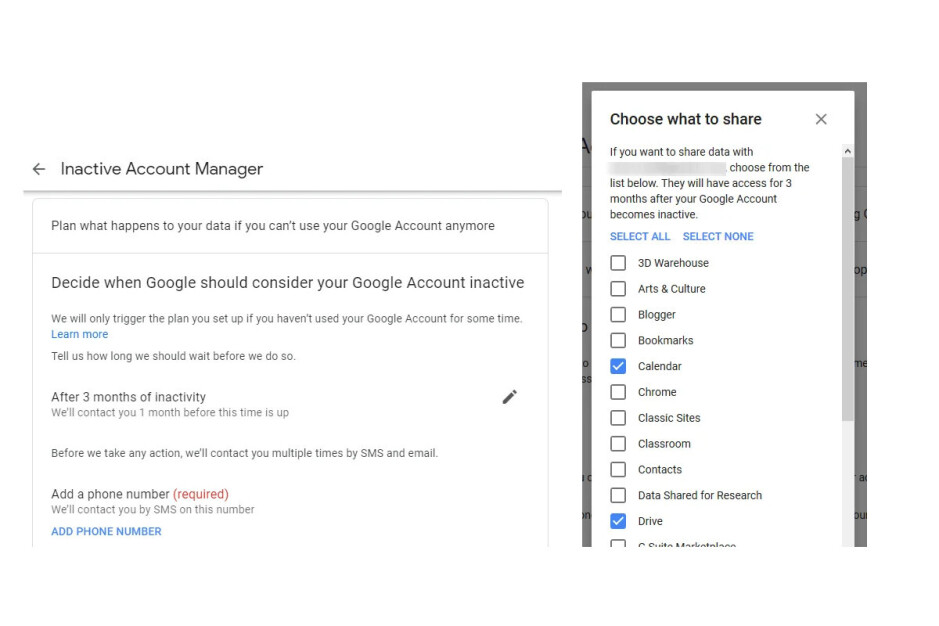Enable Classic Sites sharing
The height and width of the screenshot is (626, 939).
coord(618,418)
